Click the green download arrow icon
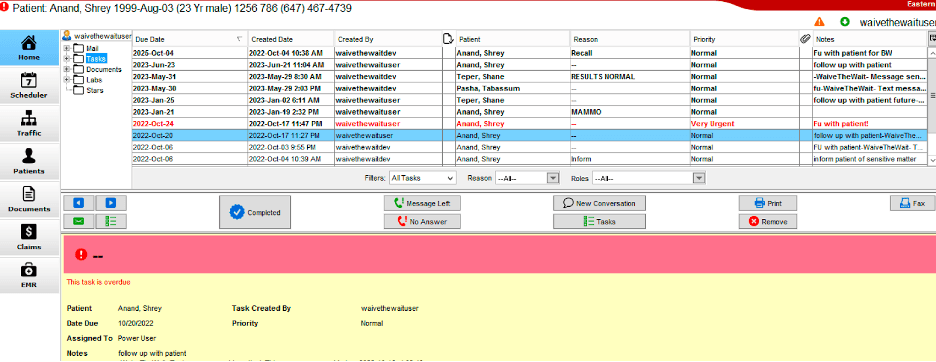 pyautogui.click(x=845, y=22)
